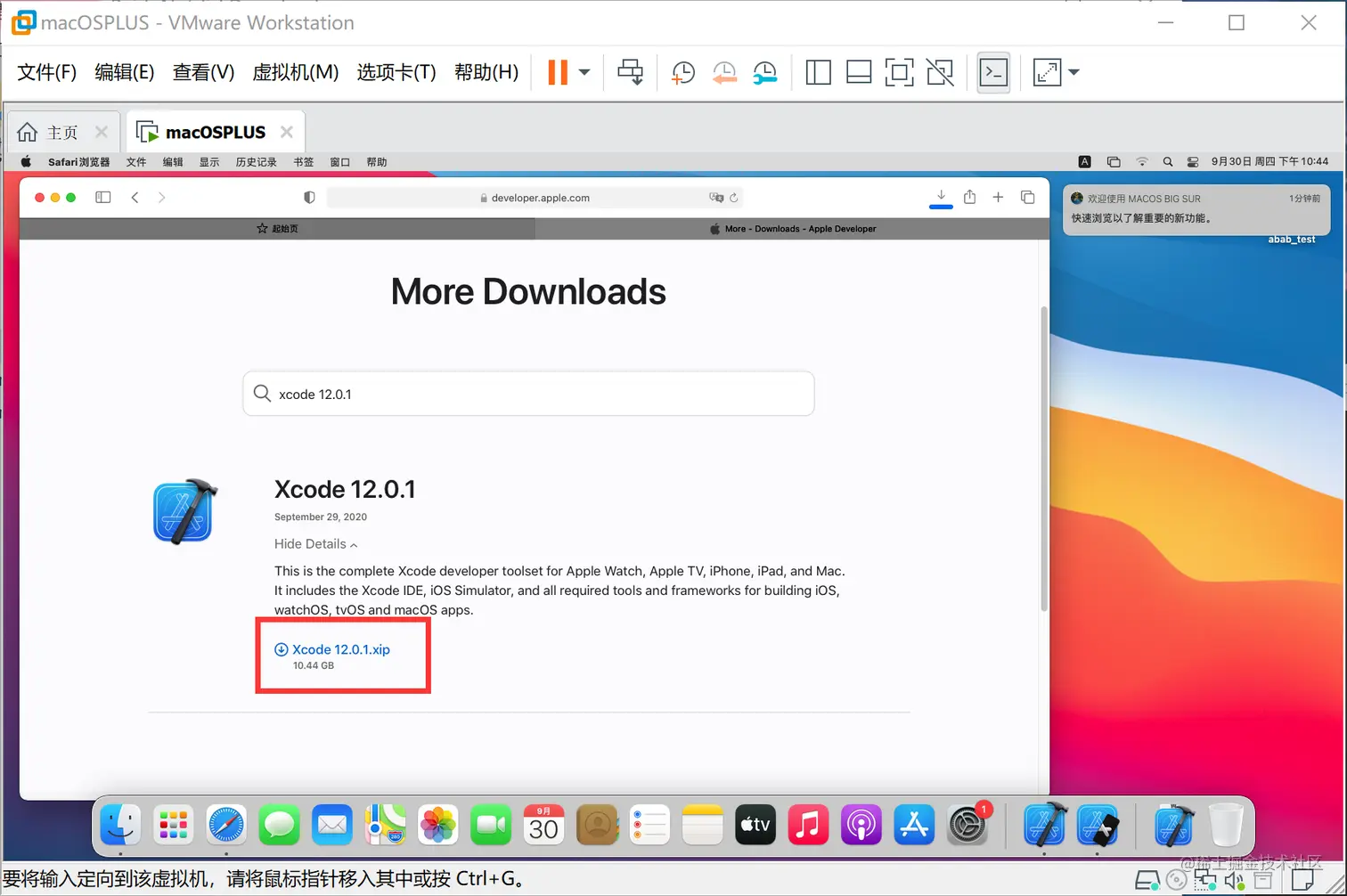Open Launchpad from the Dock
1347x896 pixels.
[173, 826]
